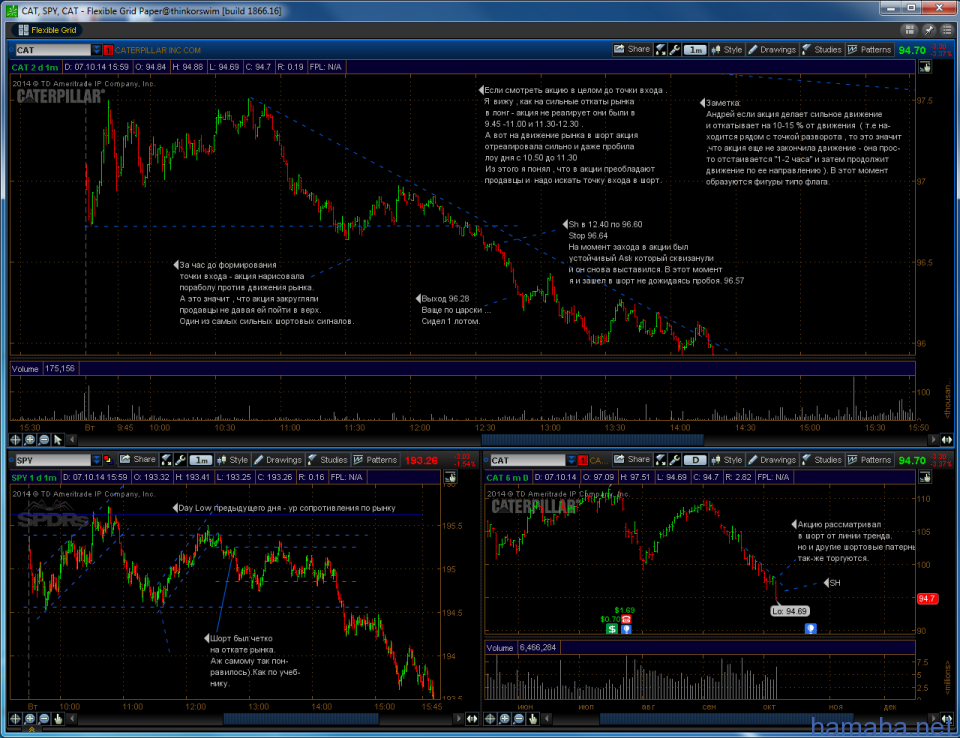Edit the SPY symbol field

(53, 461)
